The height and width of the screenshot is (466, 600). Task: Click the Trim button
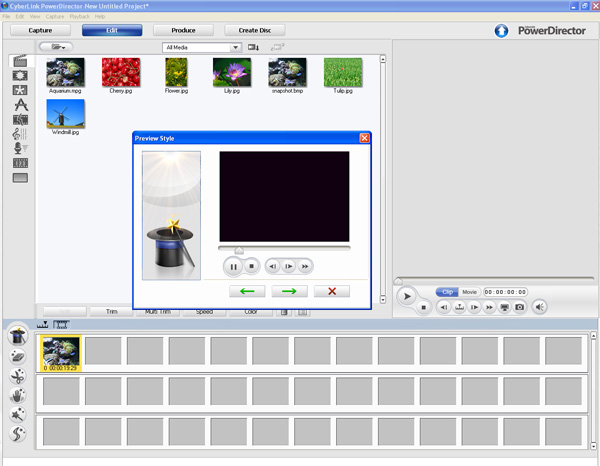click(x=111, y=311)
